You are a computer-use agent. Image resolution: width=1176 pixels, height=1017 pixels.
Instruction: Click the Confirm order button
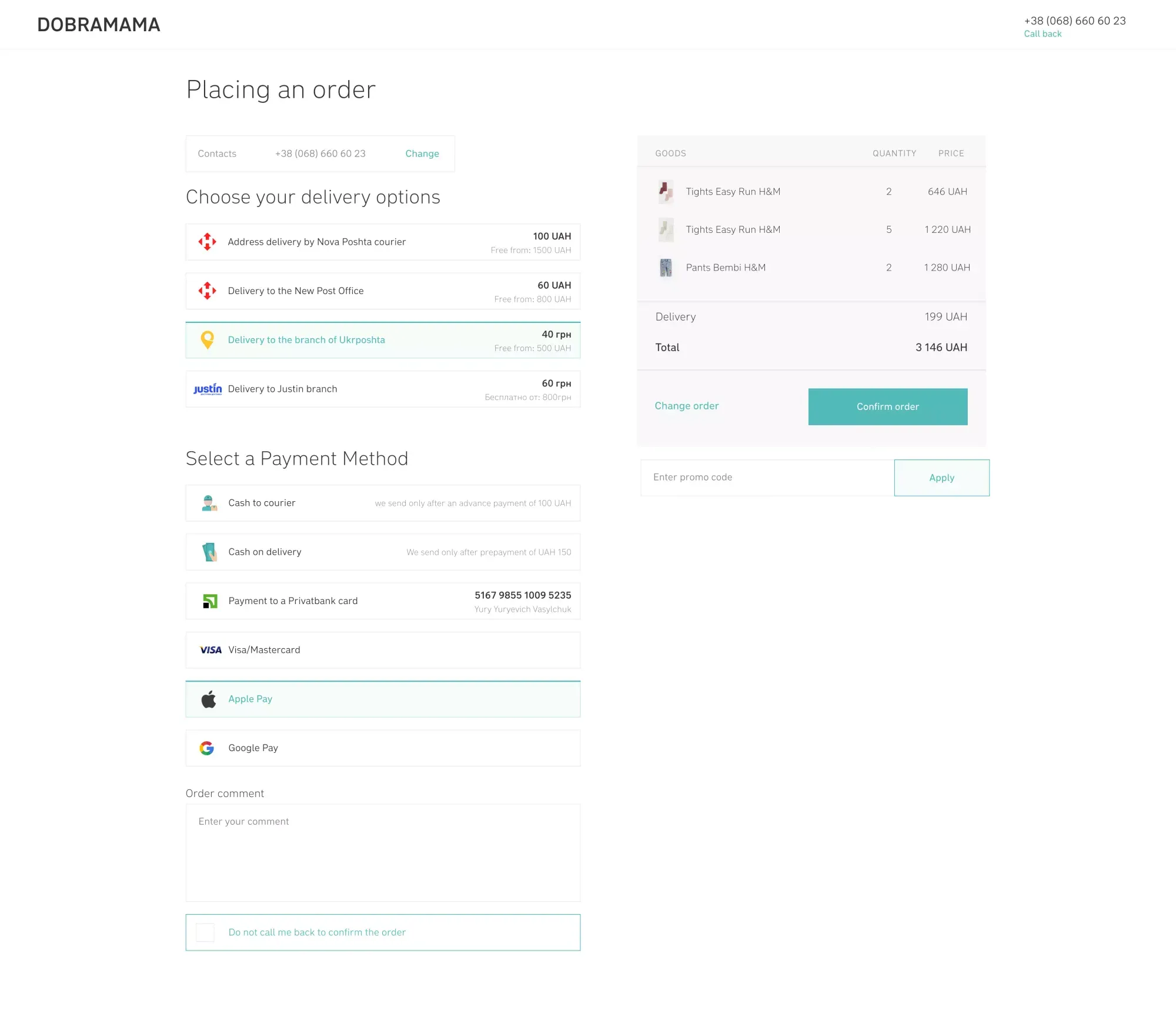[887, 406]
